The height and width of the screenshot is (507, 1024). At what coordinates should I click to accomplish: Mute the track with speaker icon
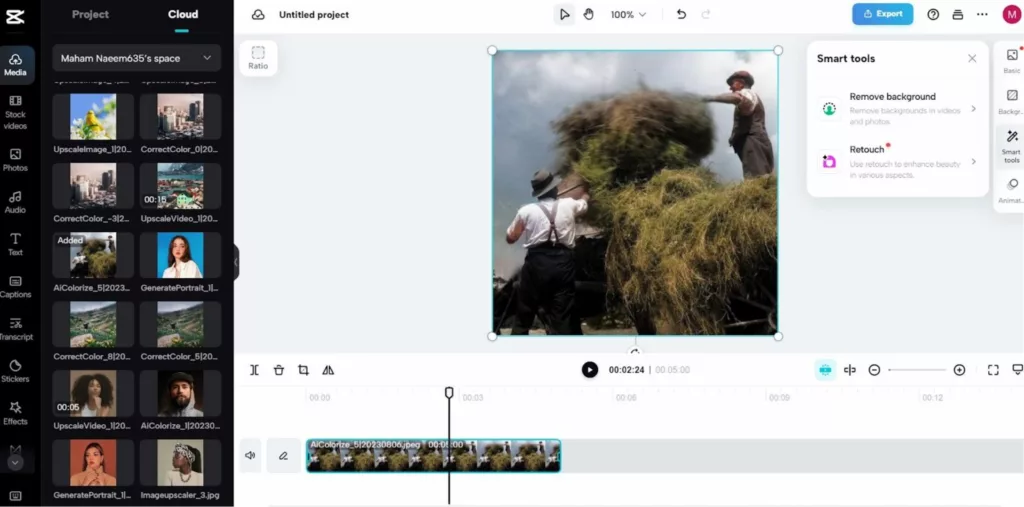point(250,456)
